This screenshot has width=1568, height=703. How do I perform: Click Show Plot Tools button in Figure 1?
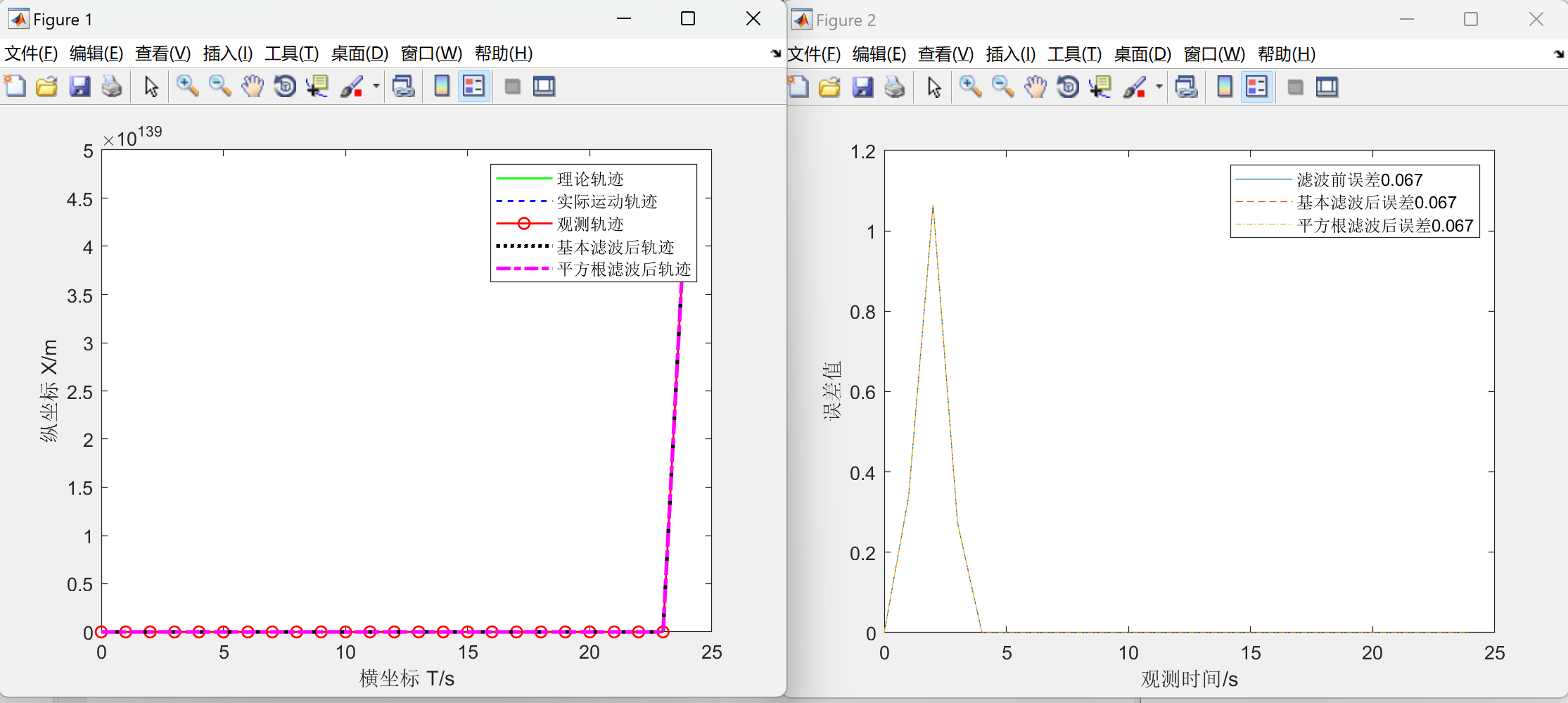click(544, 87)
